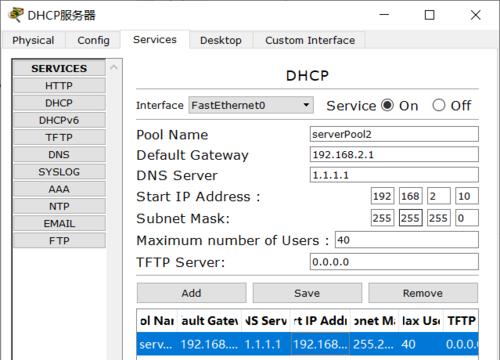
Task: Open the AAA service page
Action: click(x=59, y=189)
